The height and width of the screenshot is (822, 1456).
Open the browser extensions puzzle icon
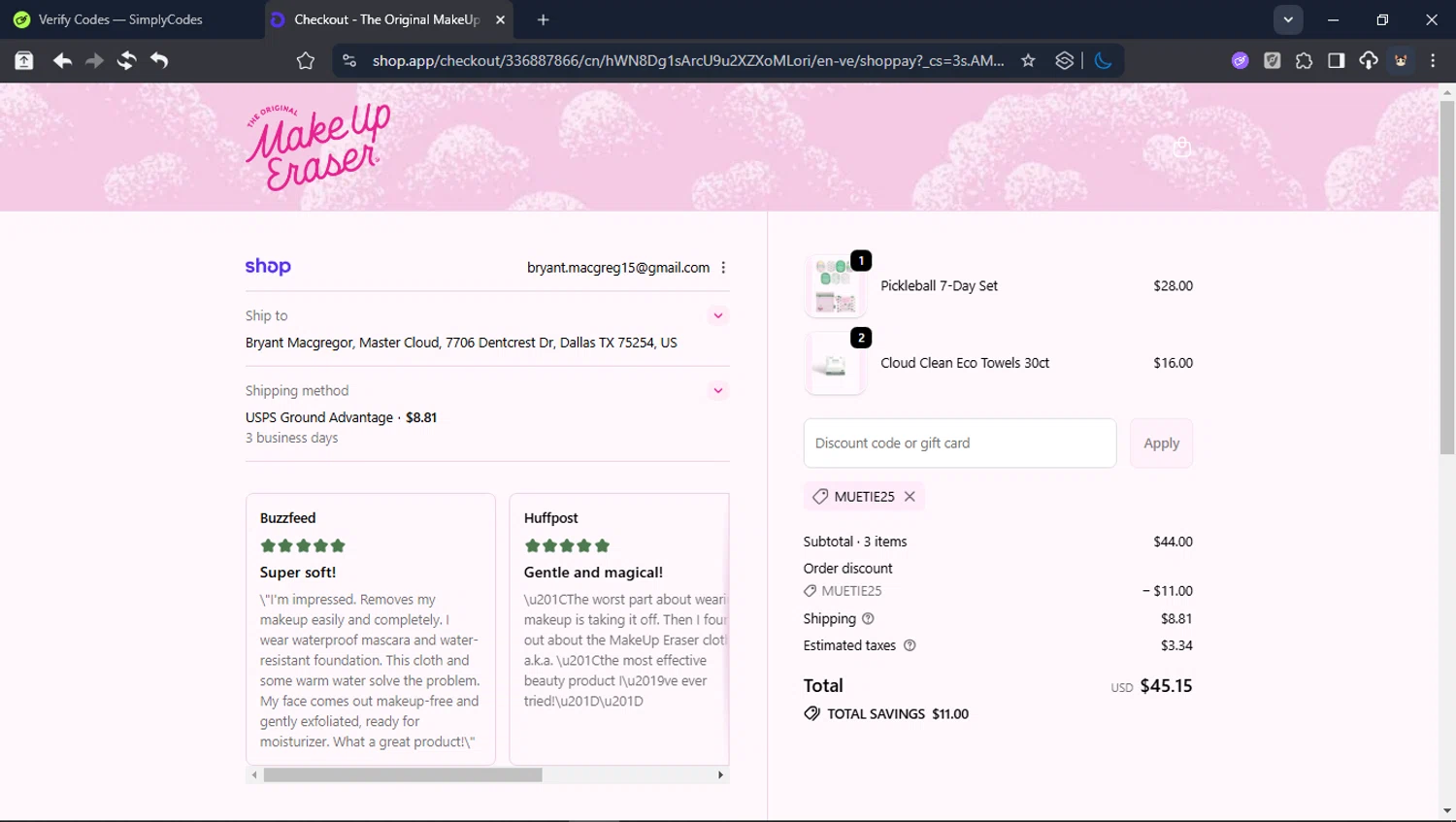click(x=1304, y=60)
